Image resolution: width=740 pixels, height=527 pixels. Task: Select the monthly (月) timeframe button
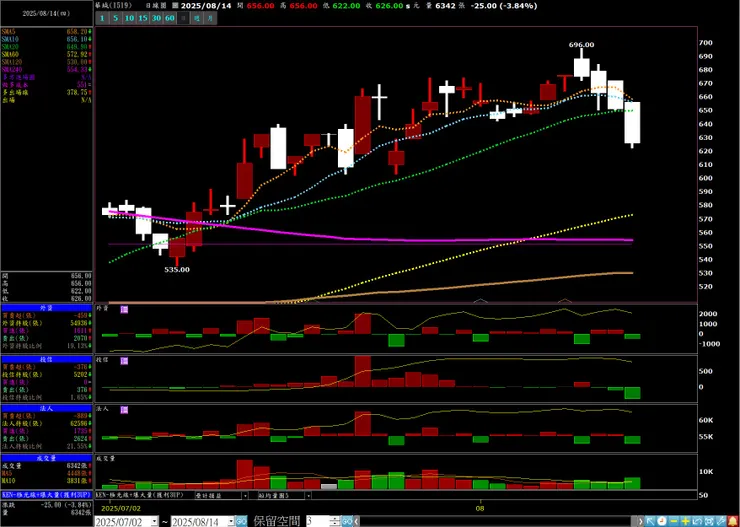coord(210,18)
